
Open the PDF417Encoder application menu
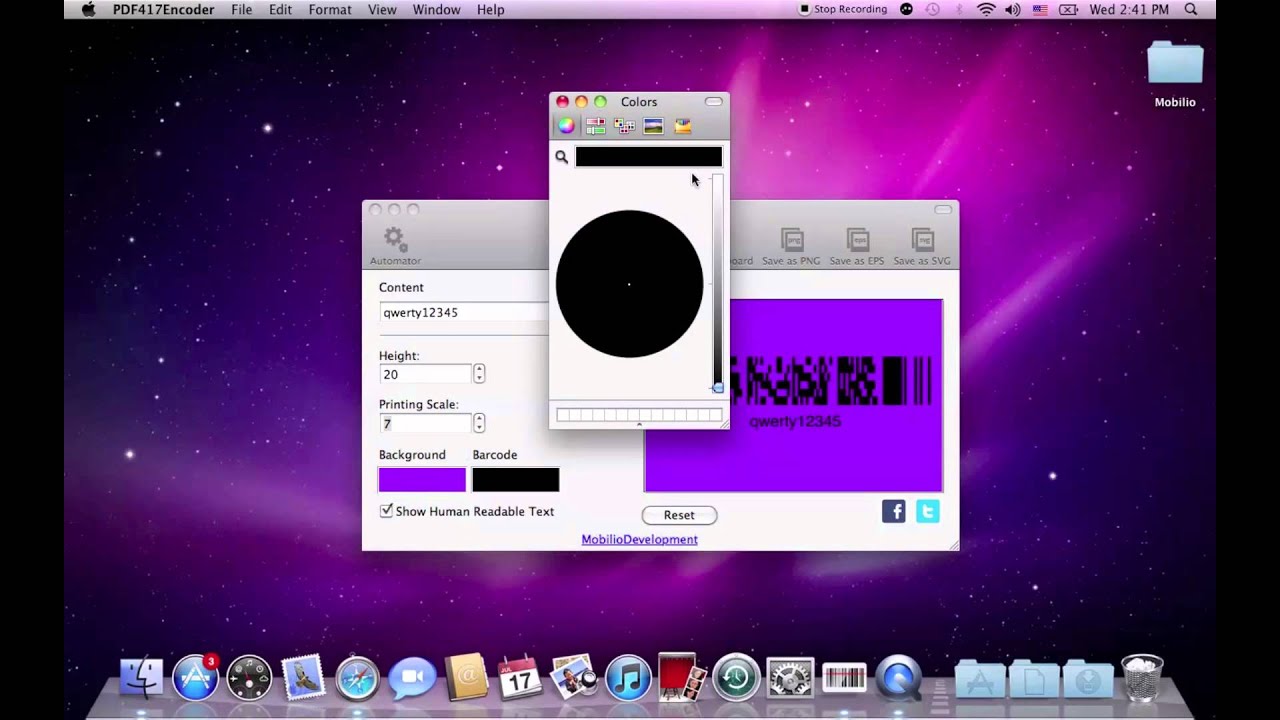164,10
